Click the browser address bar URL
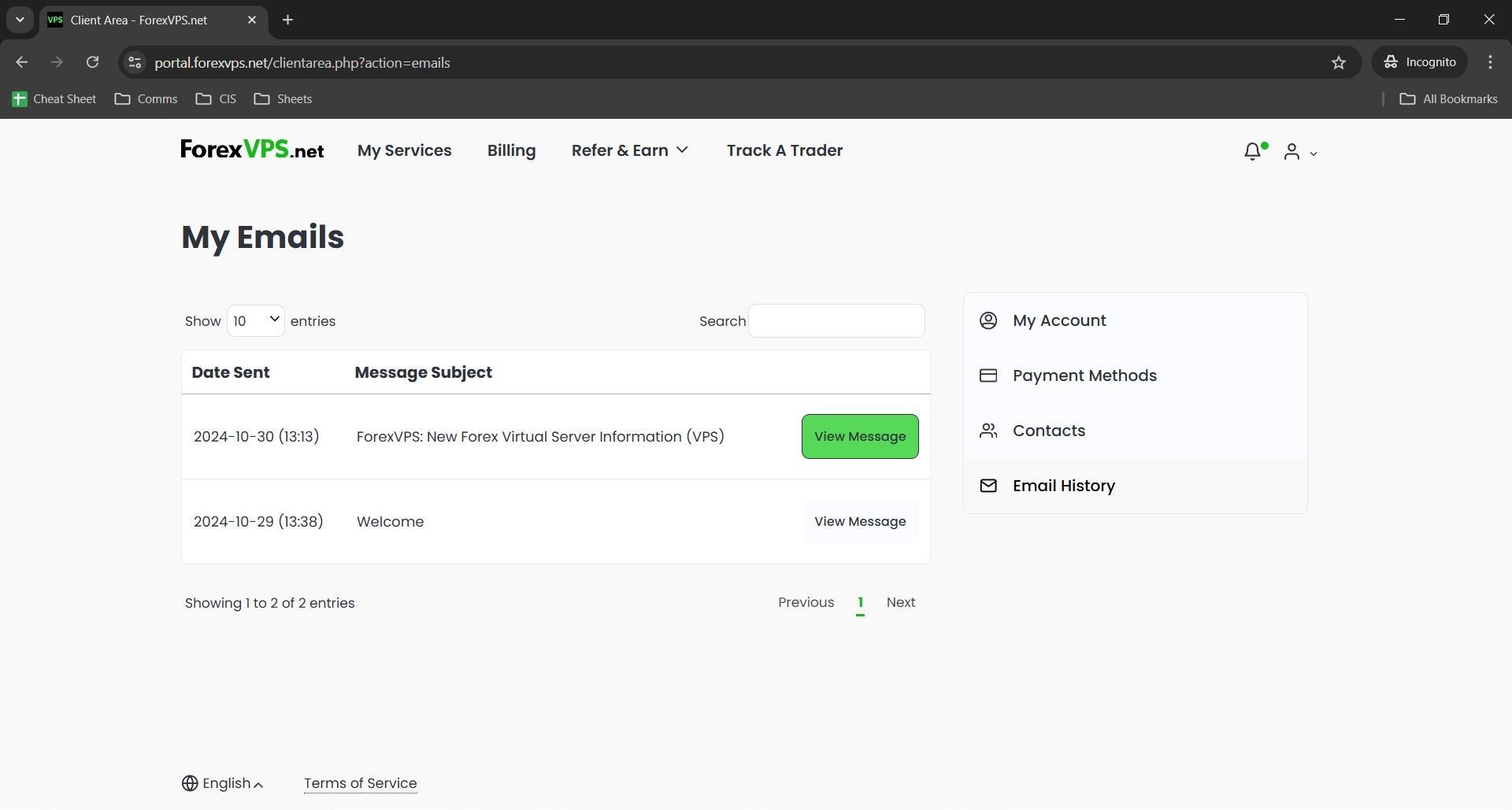Screen dimensions: 1512x810 pos(302,62)
